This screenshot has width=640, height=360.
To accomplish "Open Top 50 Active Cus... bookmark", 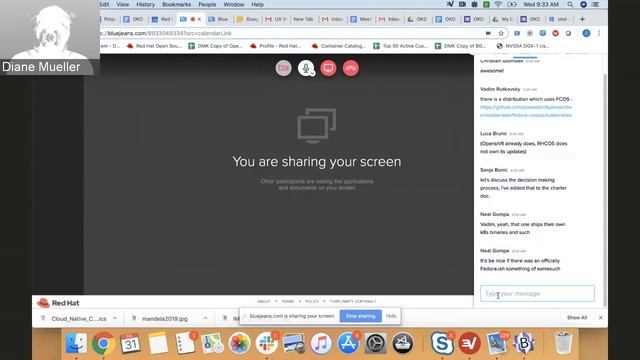I will click(x=400, y=46).
